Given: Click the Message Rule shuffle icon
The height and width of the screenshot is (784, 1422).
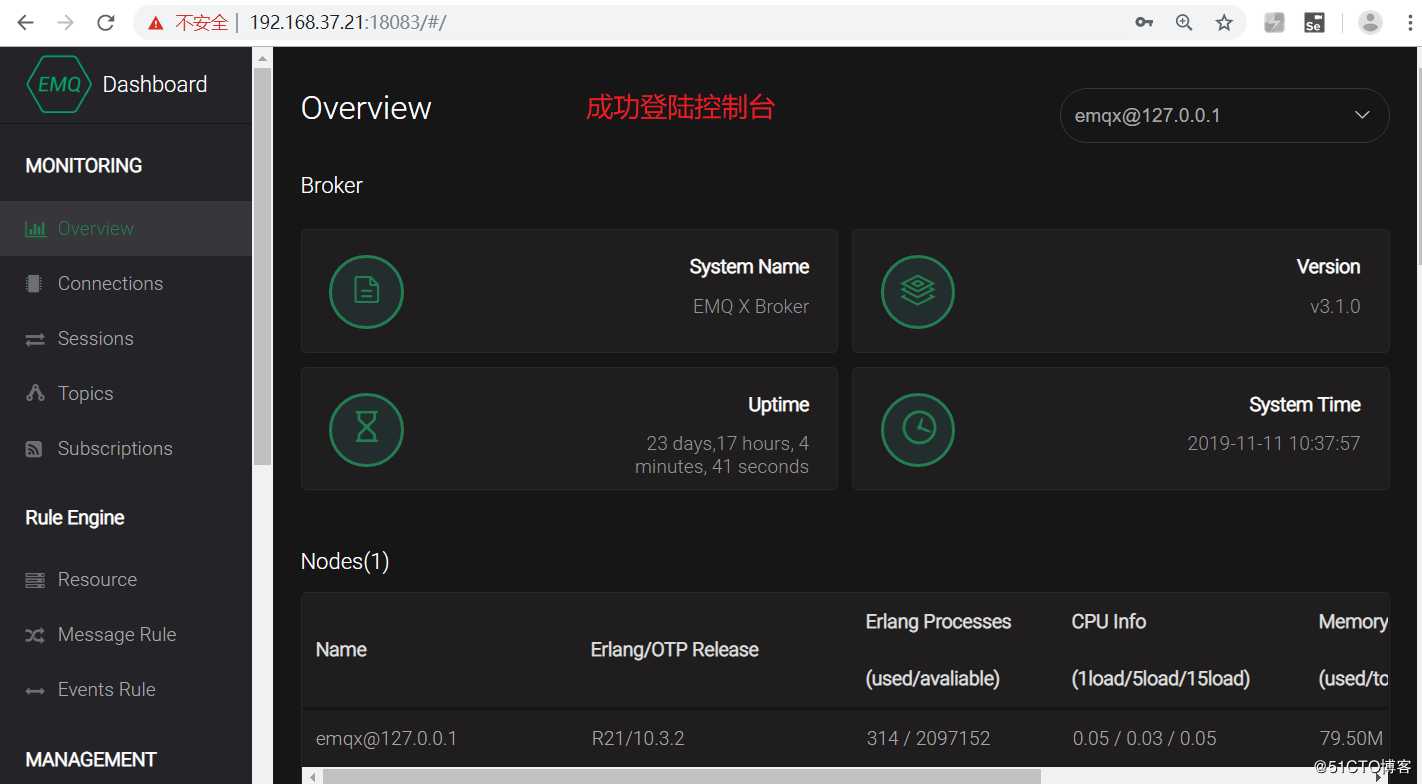Looking at the screenshot, I should pos(35,635).
